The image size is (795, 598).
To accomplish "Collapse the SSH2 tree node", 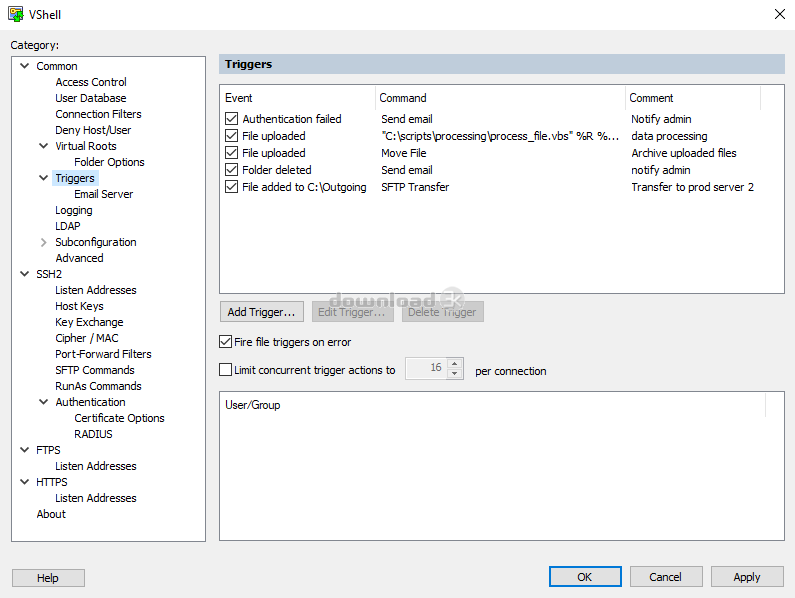I will (24, 274).
